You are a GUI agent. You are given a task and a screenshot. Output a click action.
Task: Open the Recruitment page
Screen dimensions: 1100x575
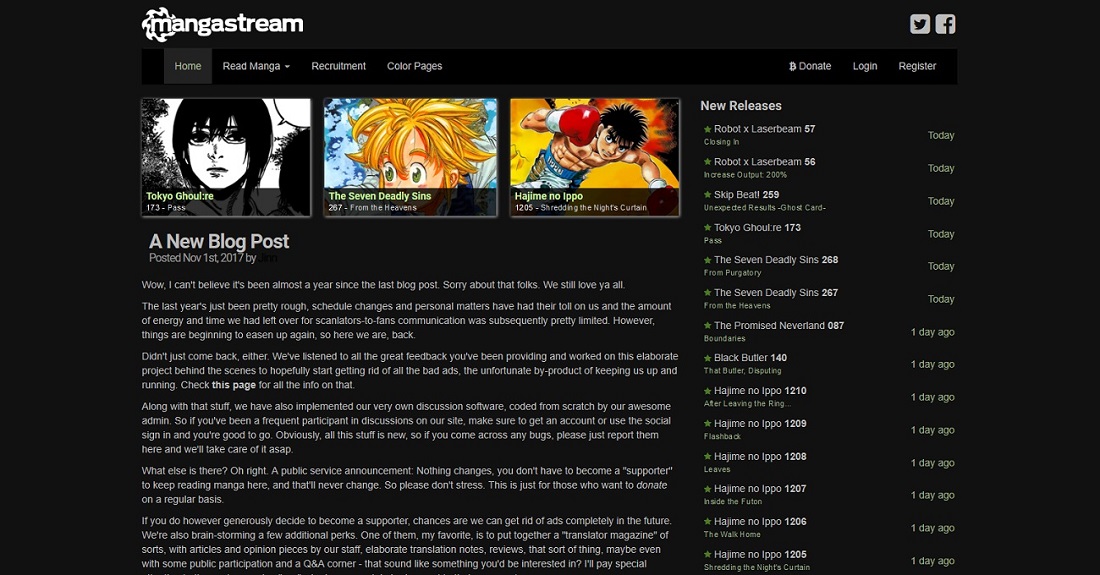coord(338,66)
